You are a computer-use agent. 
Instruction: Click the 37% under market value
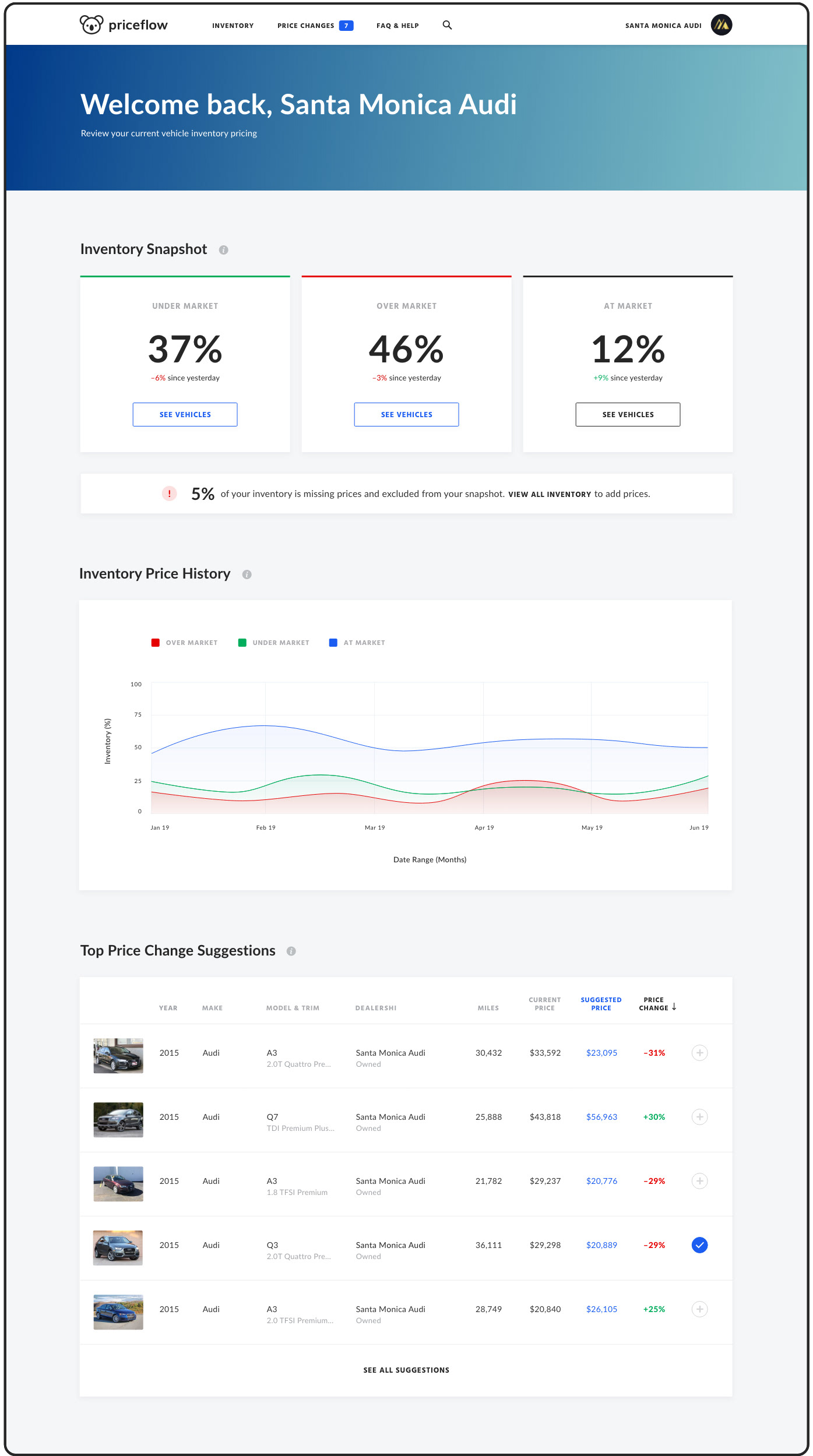tap(185, 349)
